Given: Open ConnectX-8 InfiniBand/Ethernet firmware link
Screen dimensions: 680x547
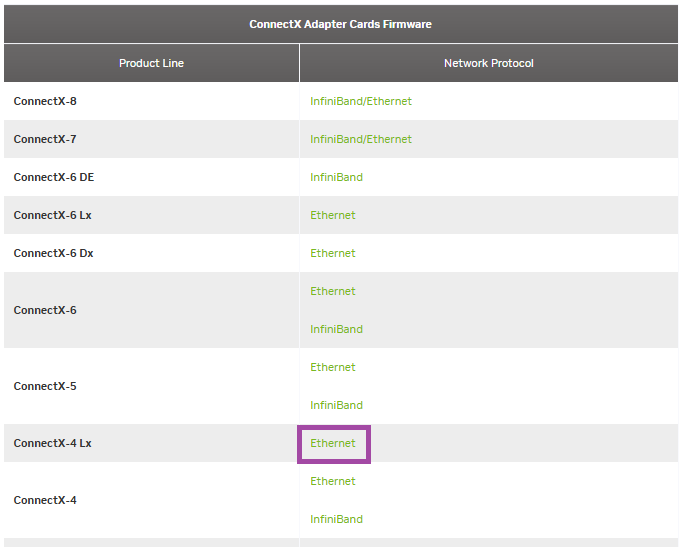Looking at the screenshot, I should tap(360, 101).
